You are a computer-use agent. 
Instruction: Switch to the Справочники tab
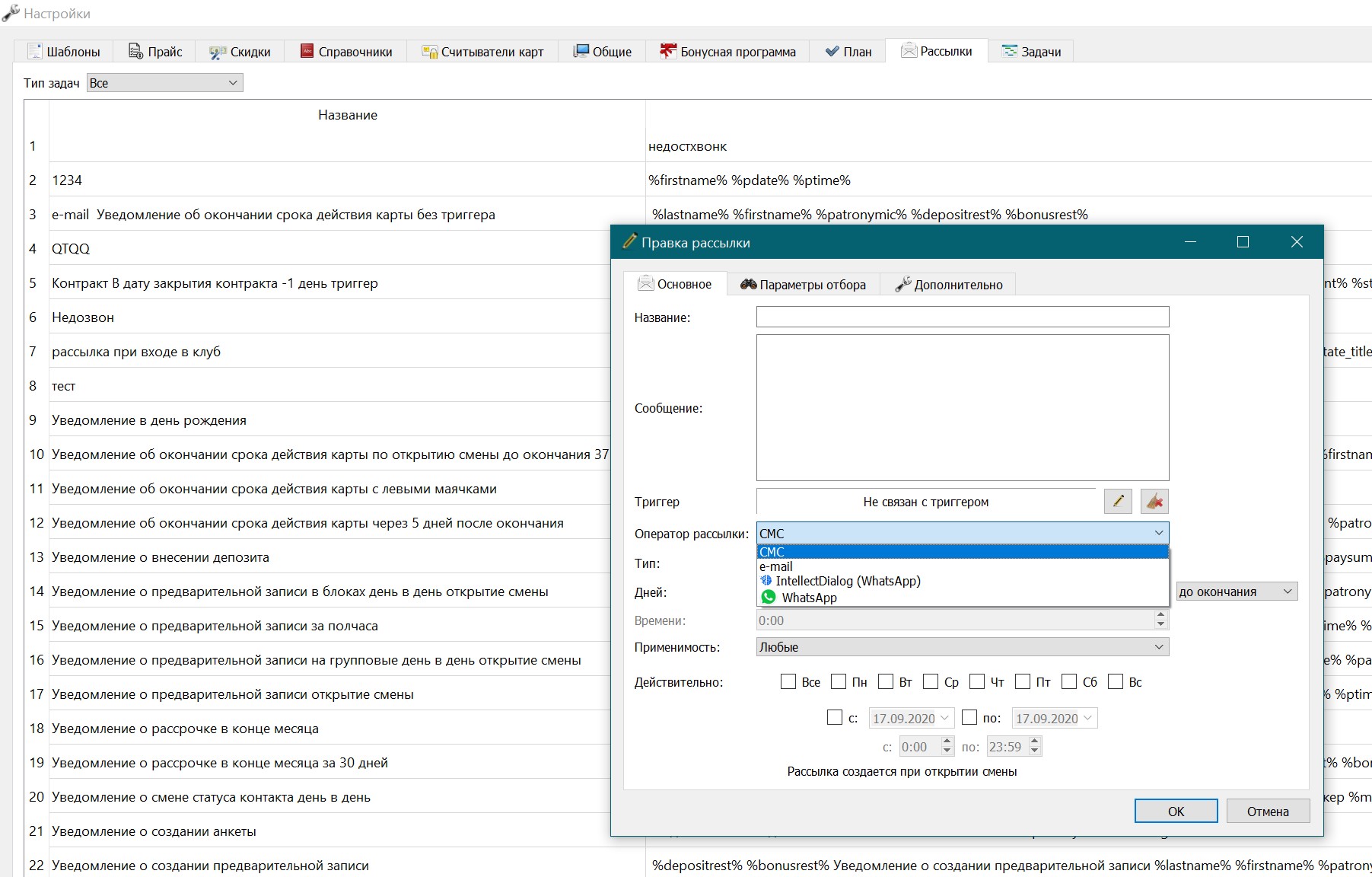pyautogui.click(x=346, y=52)
